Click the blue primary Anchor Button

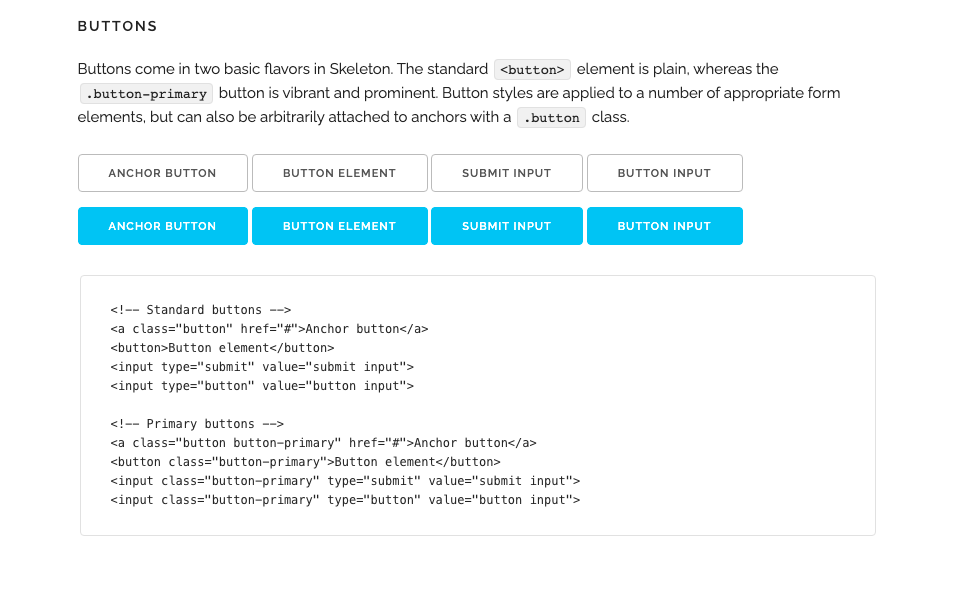click(163, 226)
